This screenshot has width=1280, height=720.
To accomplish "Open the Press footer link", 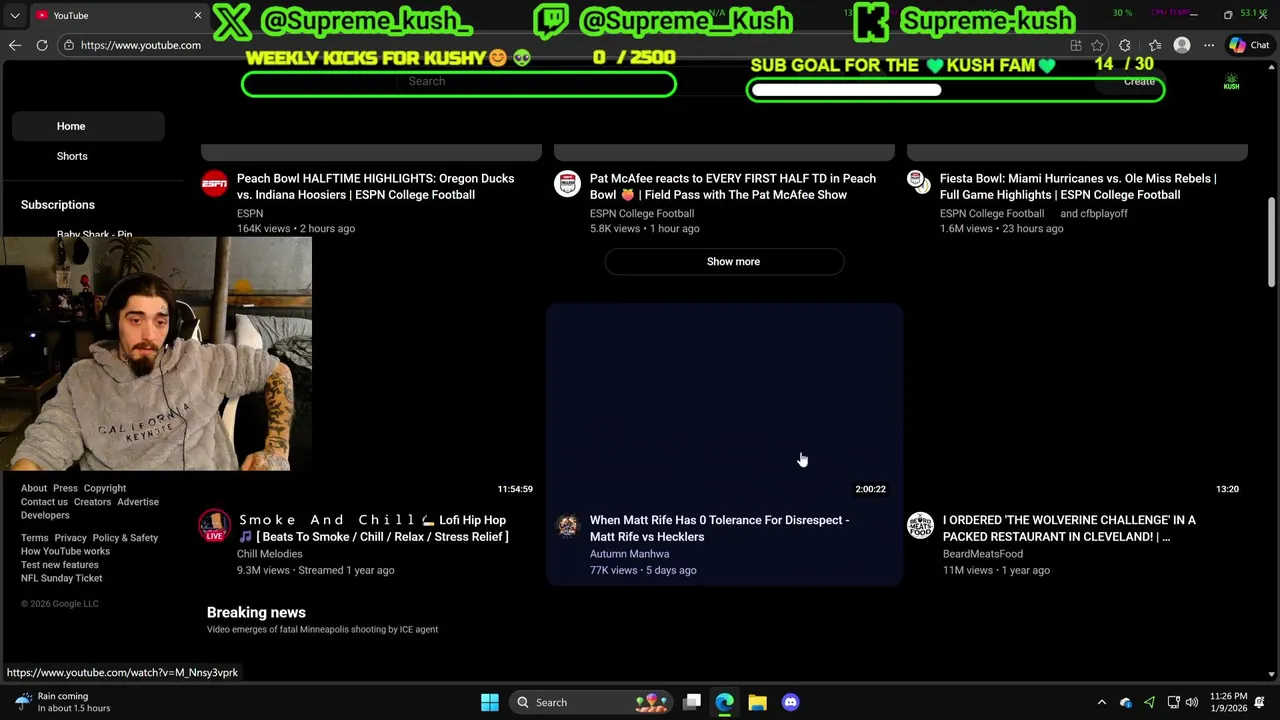I will [65, 488].
